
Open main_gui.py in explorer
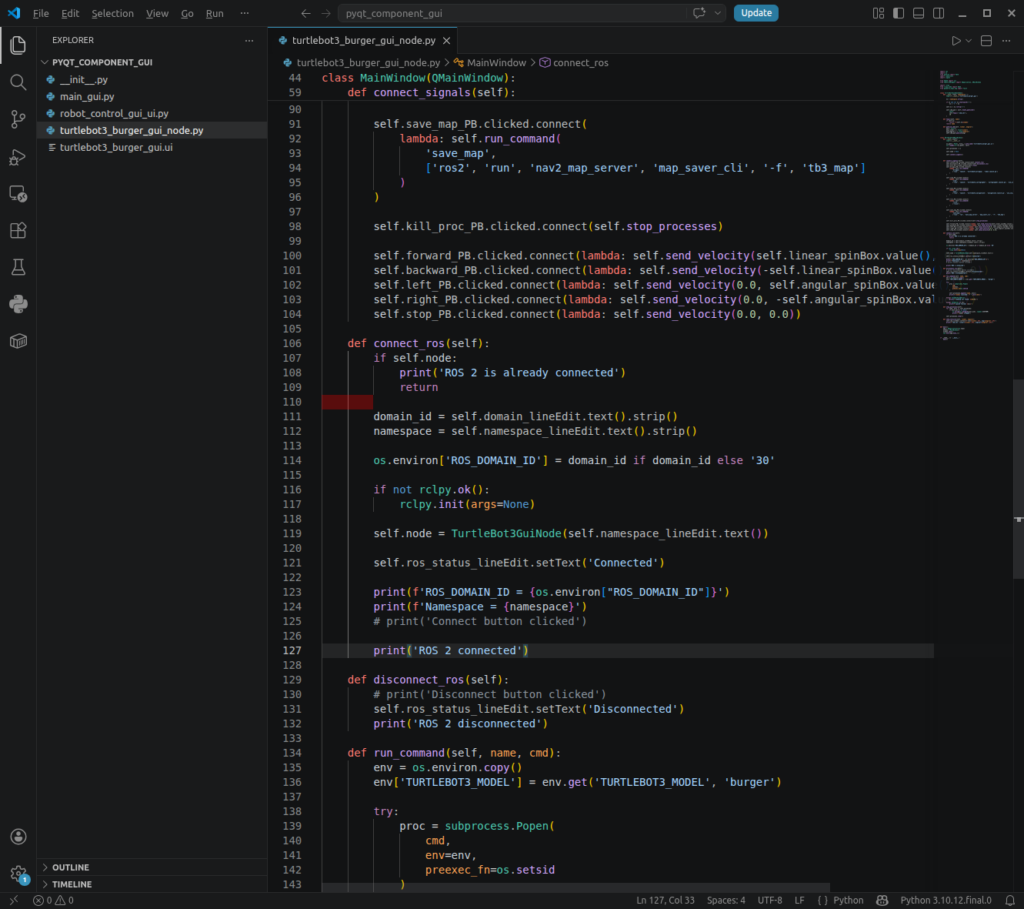(153, 96)
